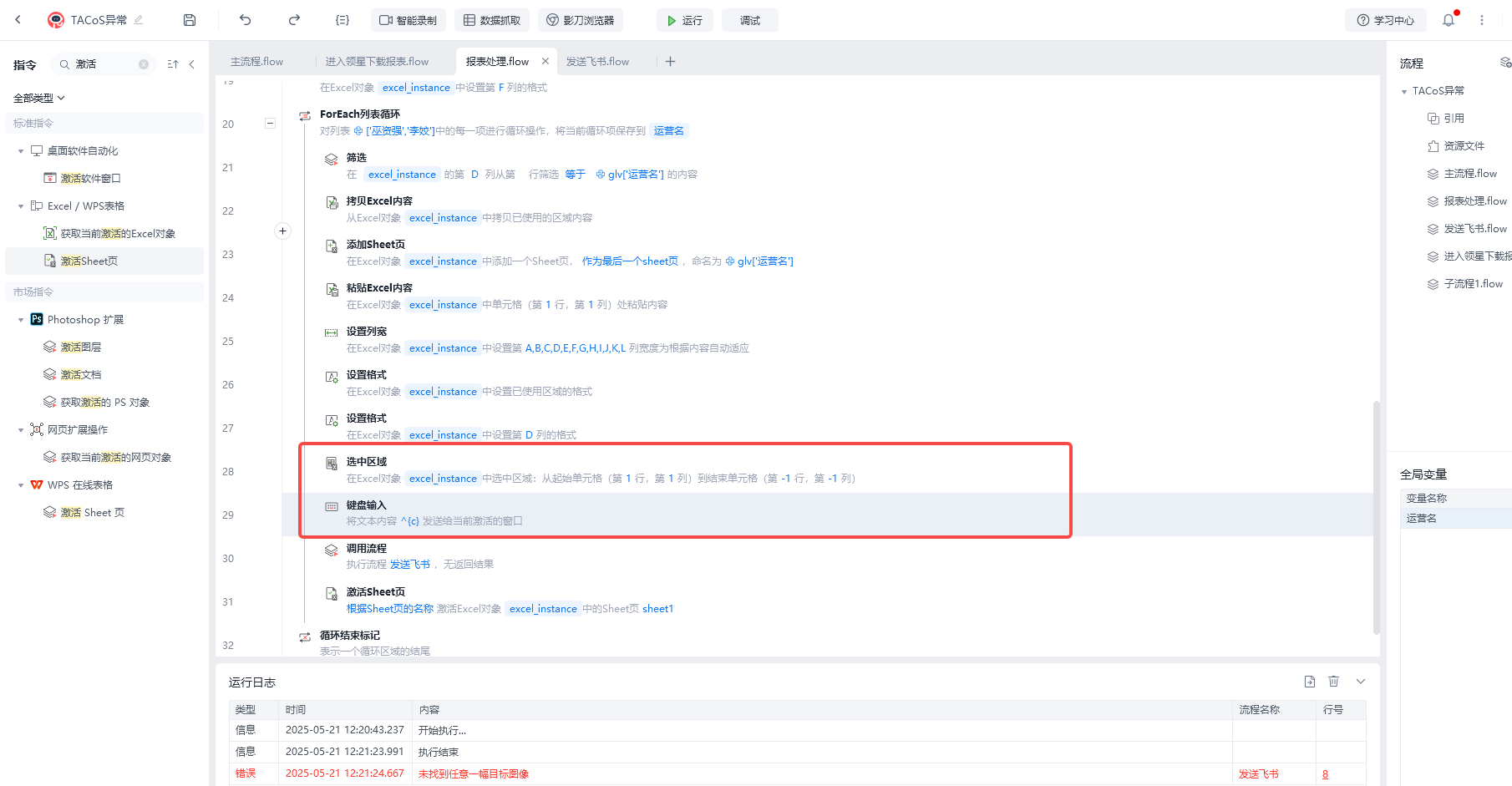Click the 拷贝Excel内容 step icon
Screen dimensions: 1512x786
point(332,202)
